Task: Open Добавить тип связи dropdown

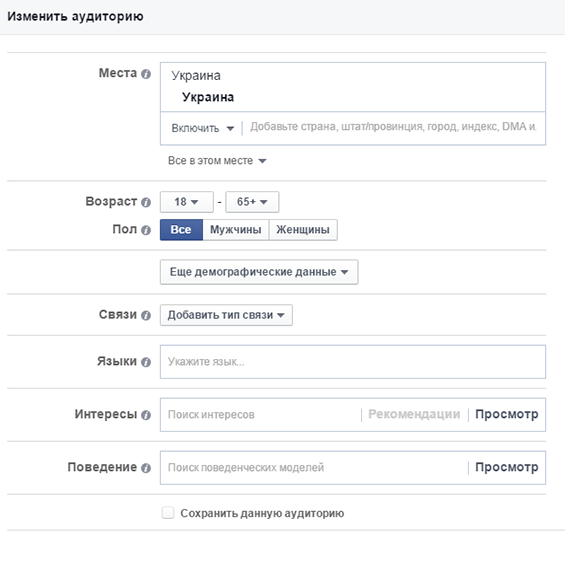Action: pos(226,315)
